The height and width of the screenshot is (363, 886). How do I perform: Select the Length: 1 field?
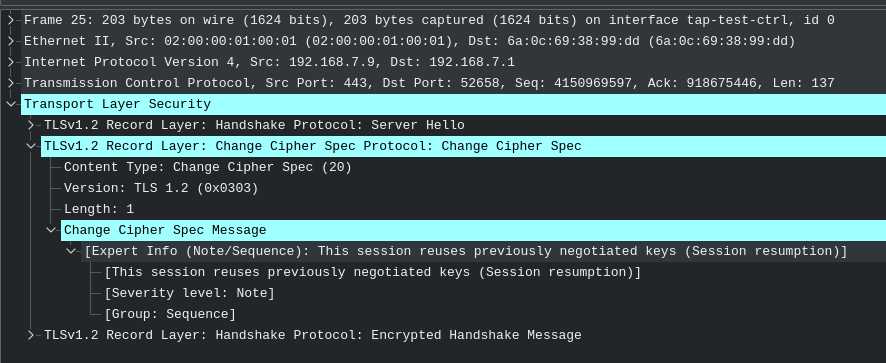[x=98, y=209]
